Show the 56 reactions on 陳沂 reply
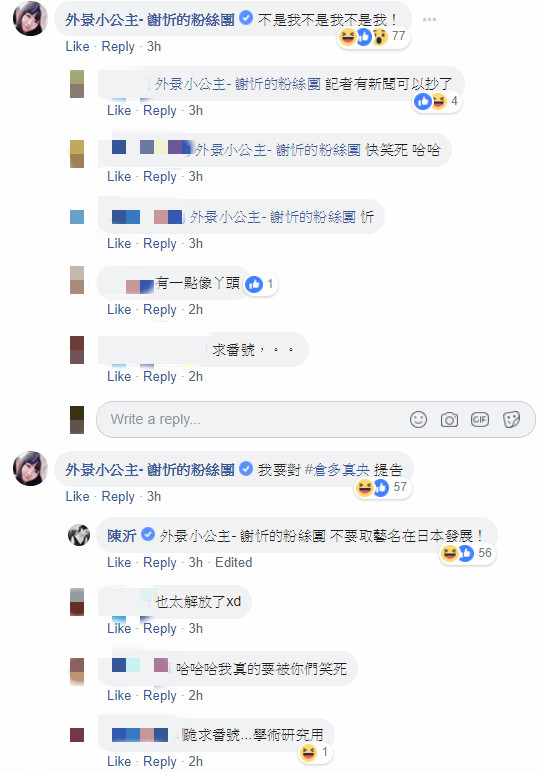The width and height of the screenshot is (543, 772). tap(467, 553)
